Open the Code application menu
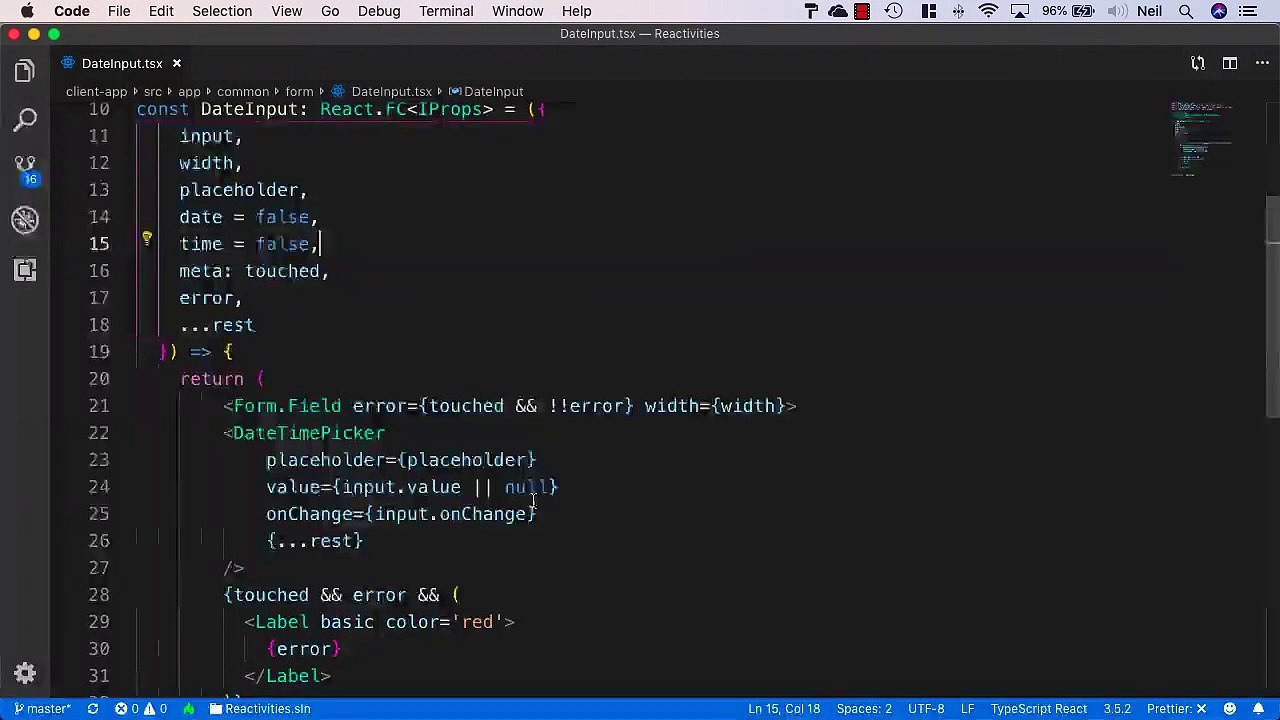 tap(72, 11)
